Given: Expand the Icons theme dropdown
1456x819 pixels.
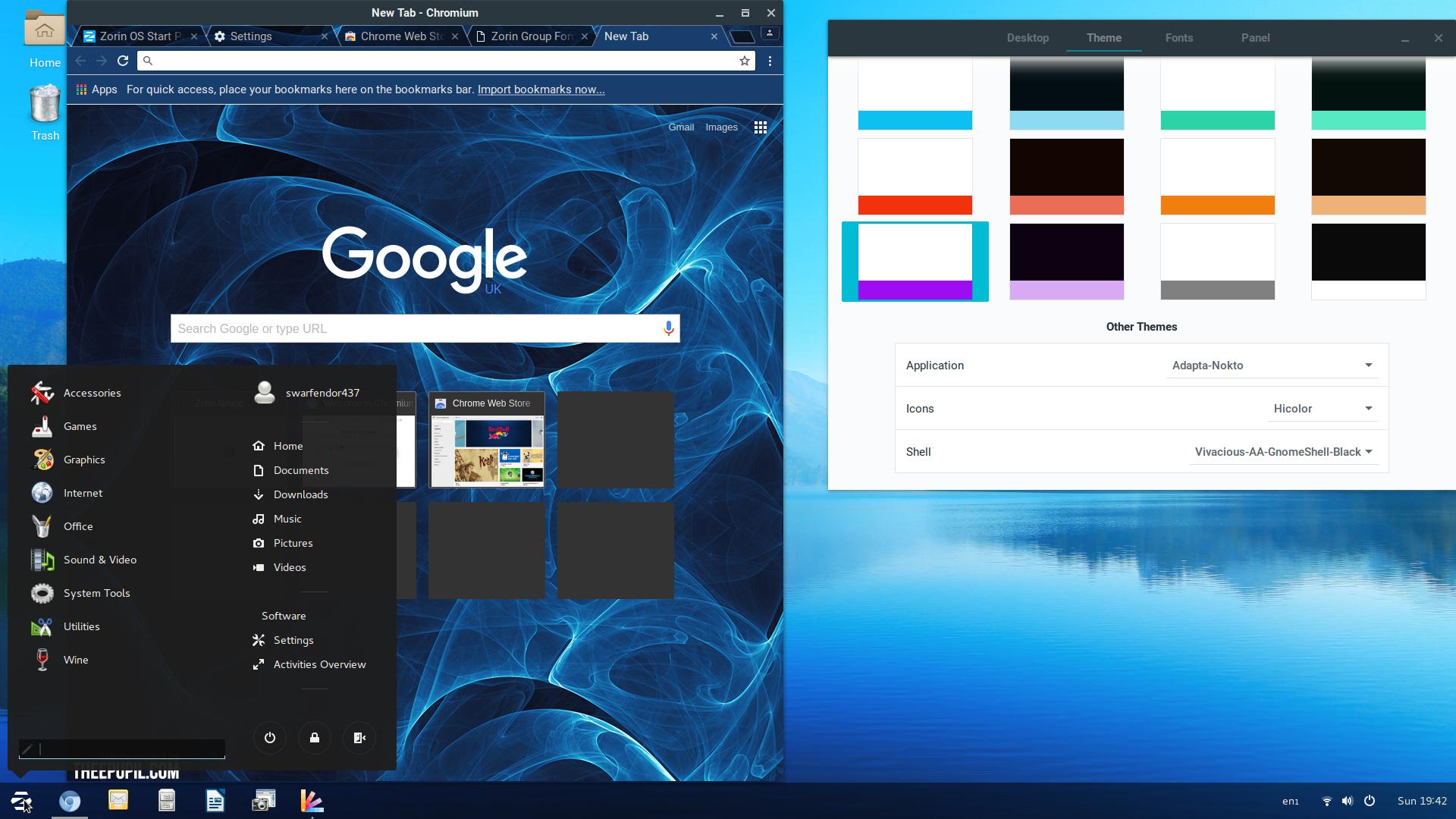Looking at the screenshot, I should pyautogui.click(x=1323, y=409).
